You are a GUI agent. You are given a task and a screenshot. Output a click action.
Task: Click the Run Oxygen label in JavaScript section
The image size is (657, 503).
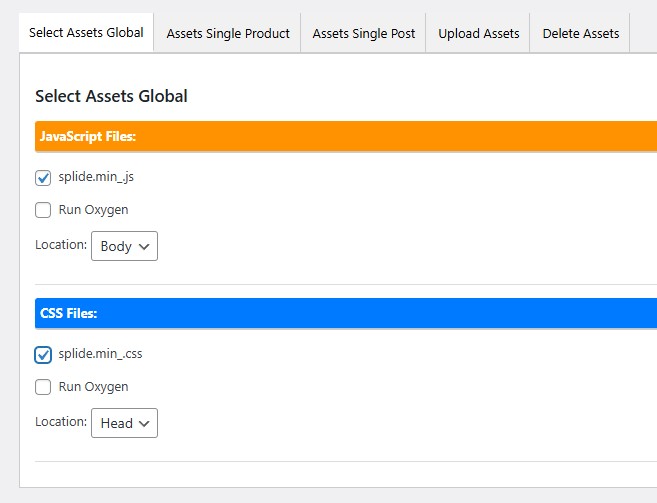pyautogui.click(x=93, y=210)
